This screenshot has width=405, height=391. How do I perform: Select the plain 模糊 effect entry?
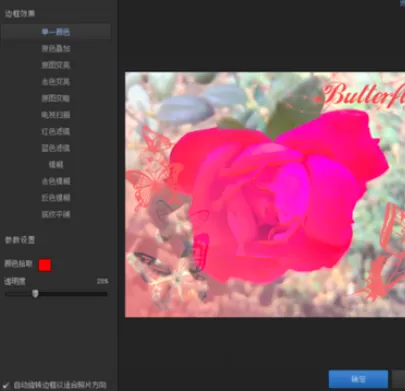pos(56,165)
